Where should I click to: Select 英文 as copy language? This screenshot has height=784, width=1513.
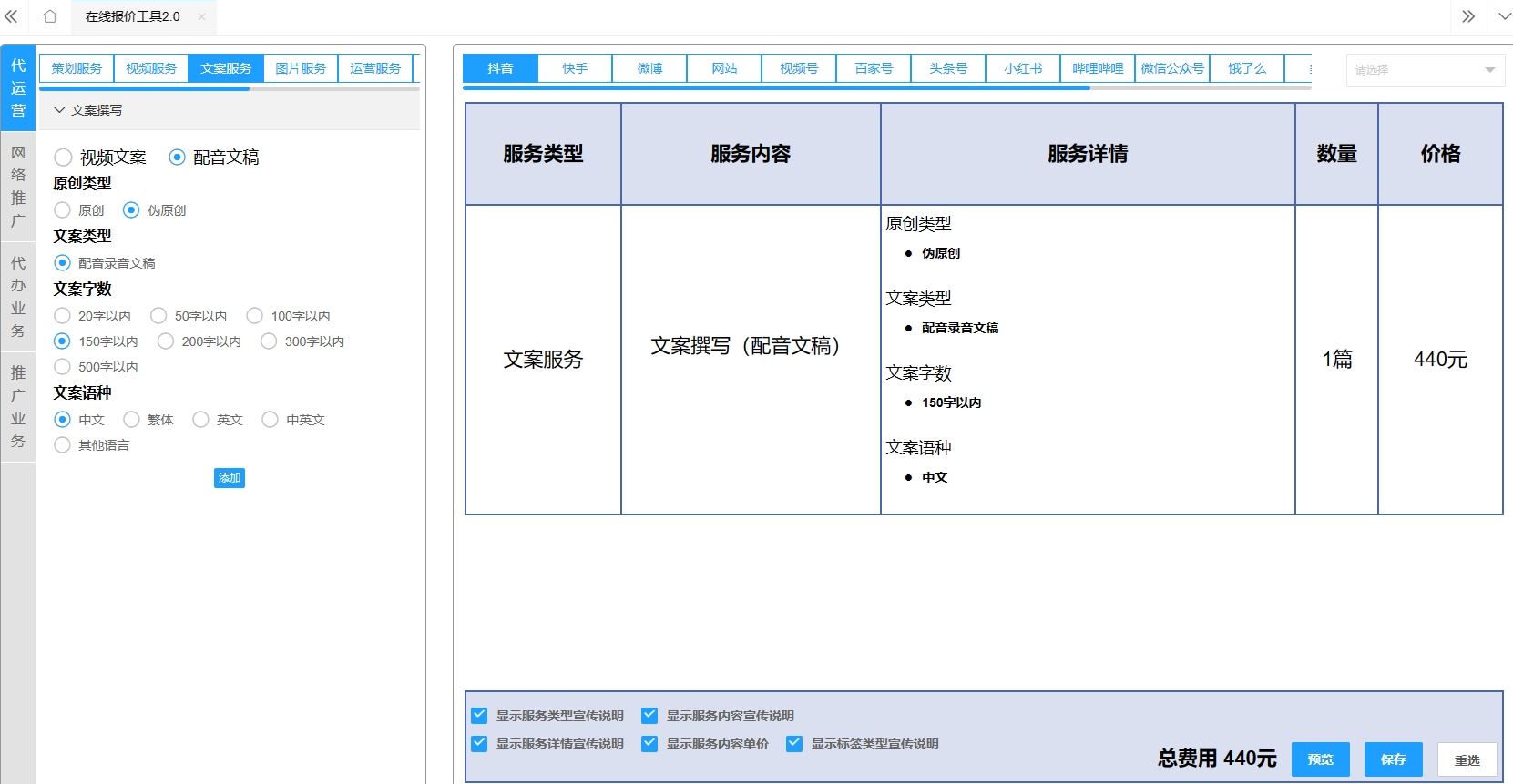[x=201, y=420]
